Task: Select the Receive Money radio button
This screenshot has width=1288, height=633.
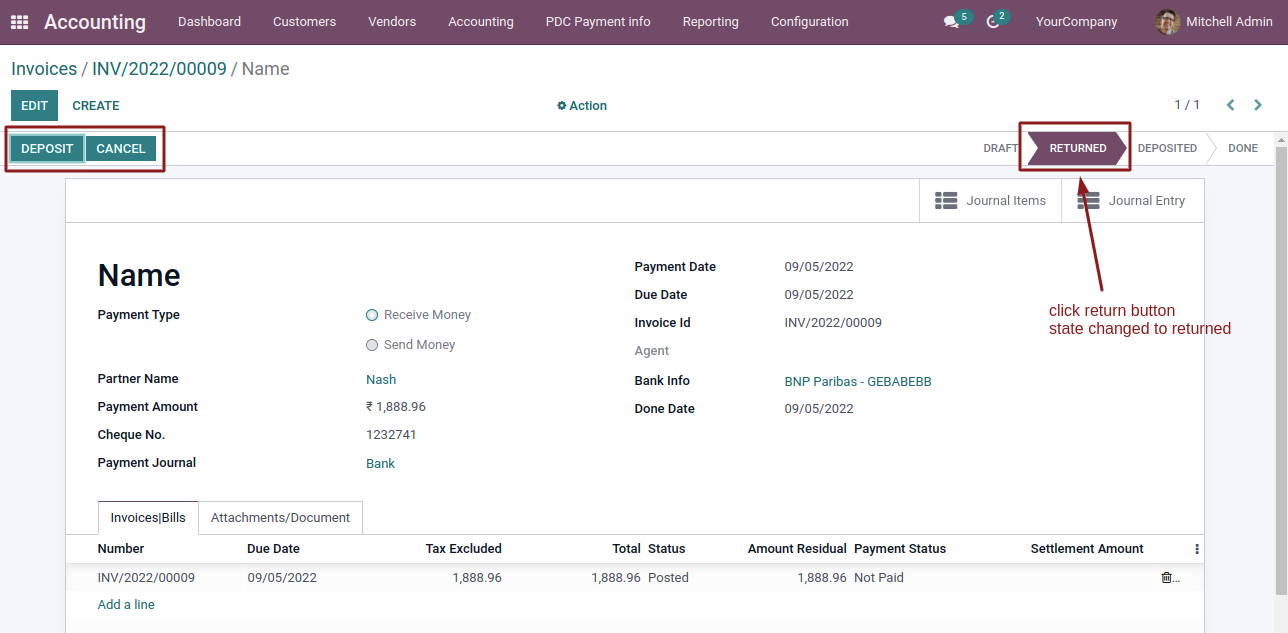Action: click(x=372, y=315)
